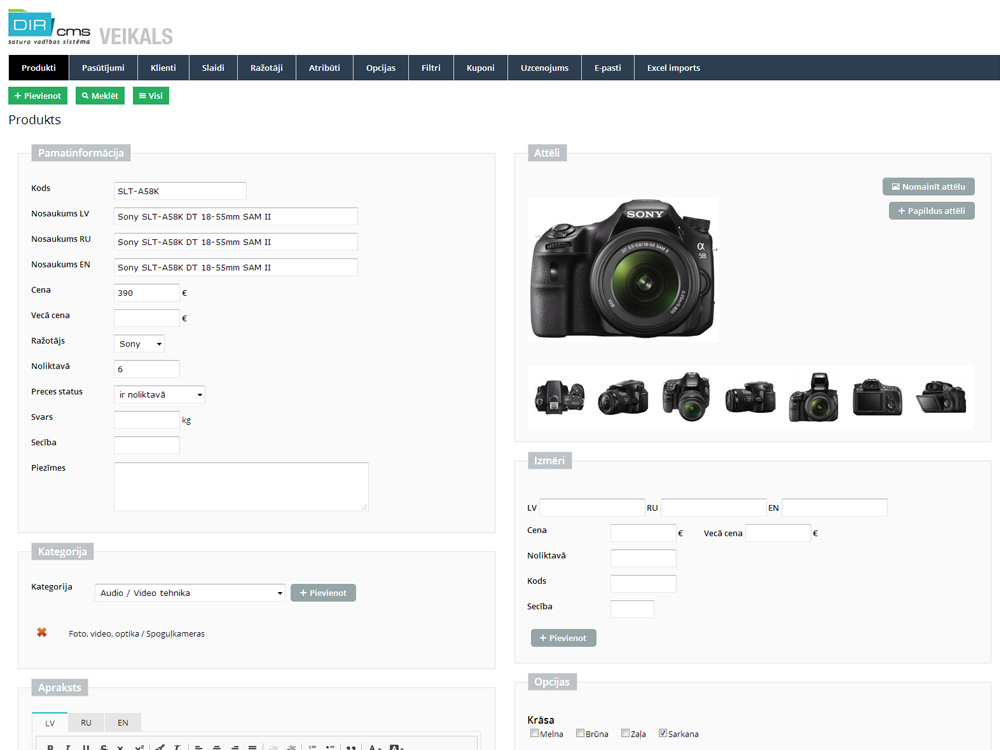Switch to the LV description tab

pyautogui.click(x=50, y=723)
